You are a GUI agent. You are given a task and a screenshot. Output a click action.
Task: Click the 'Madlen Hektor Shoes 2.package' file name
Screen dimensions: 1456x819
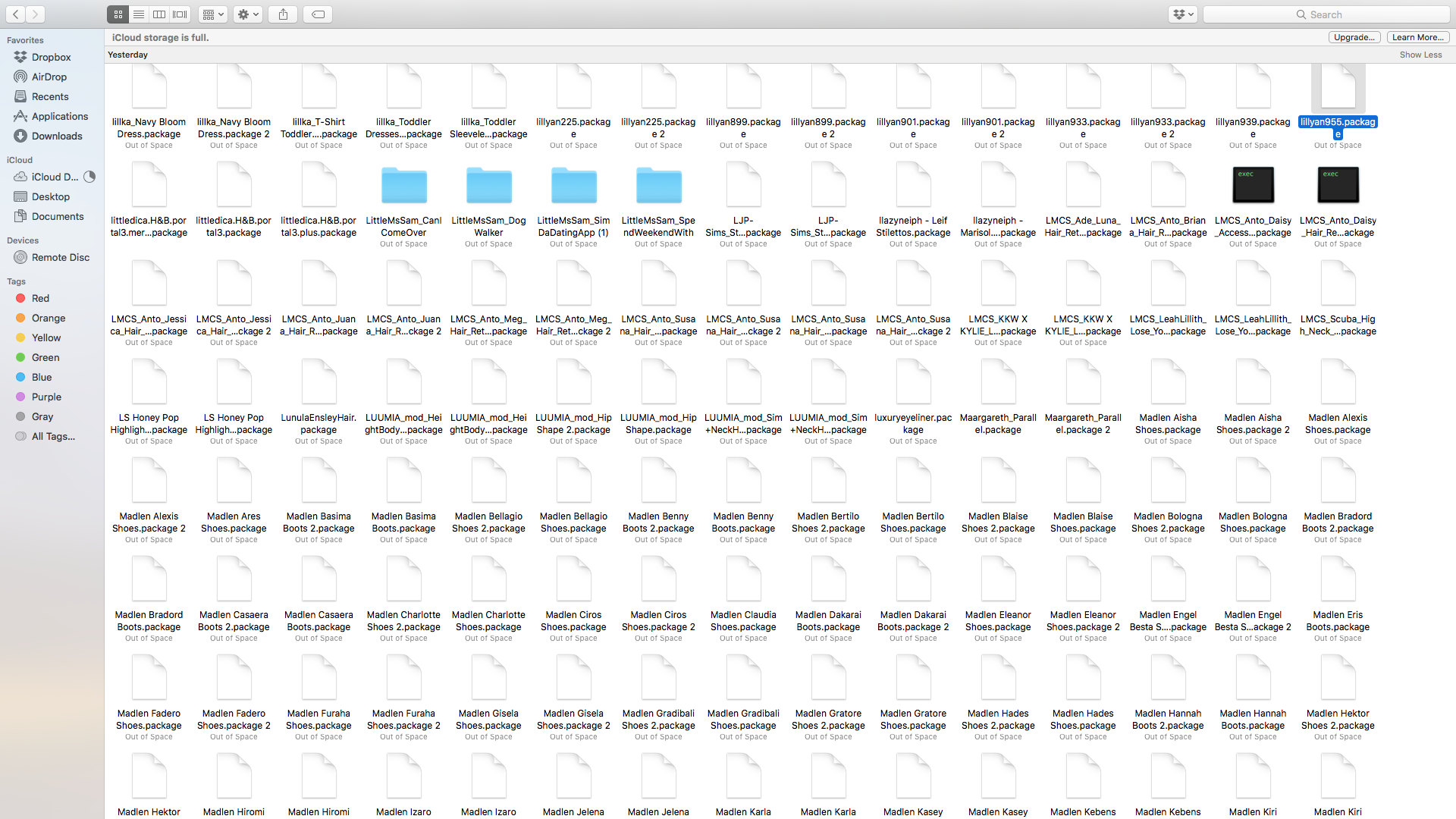(1338, 720)
